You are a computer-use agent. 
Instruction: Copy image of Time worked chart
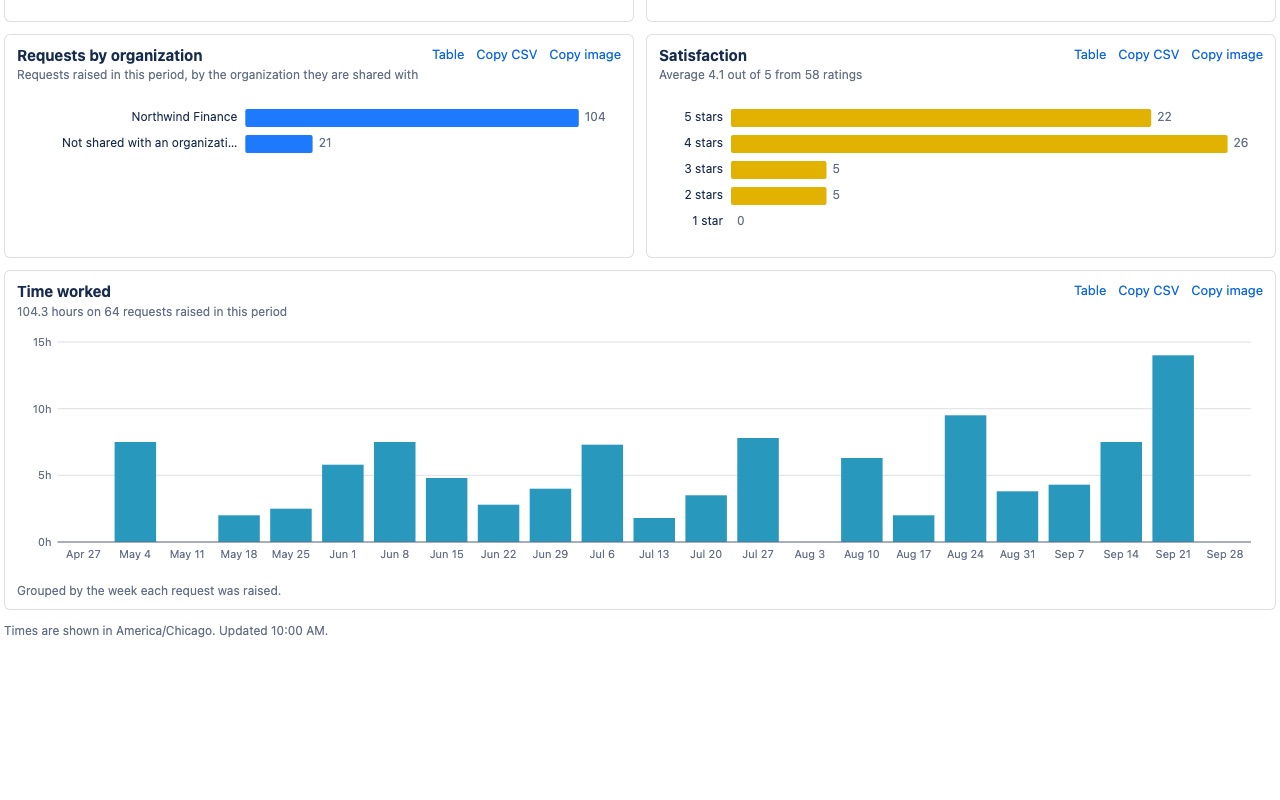click(x=1227, y=291)
